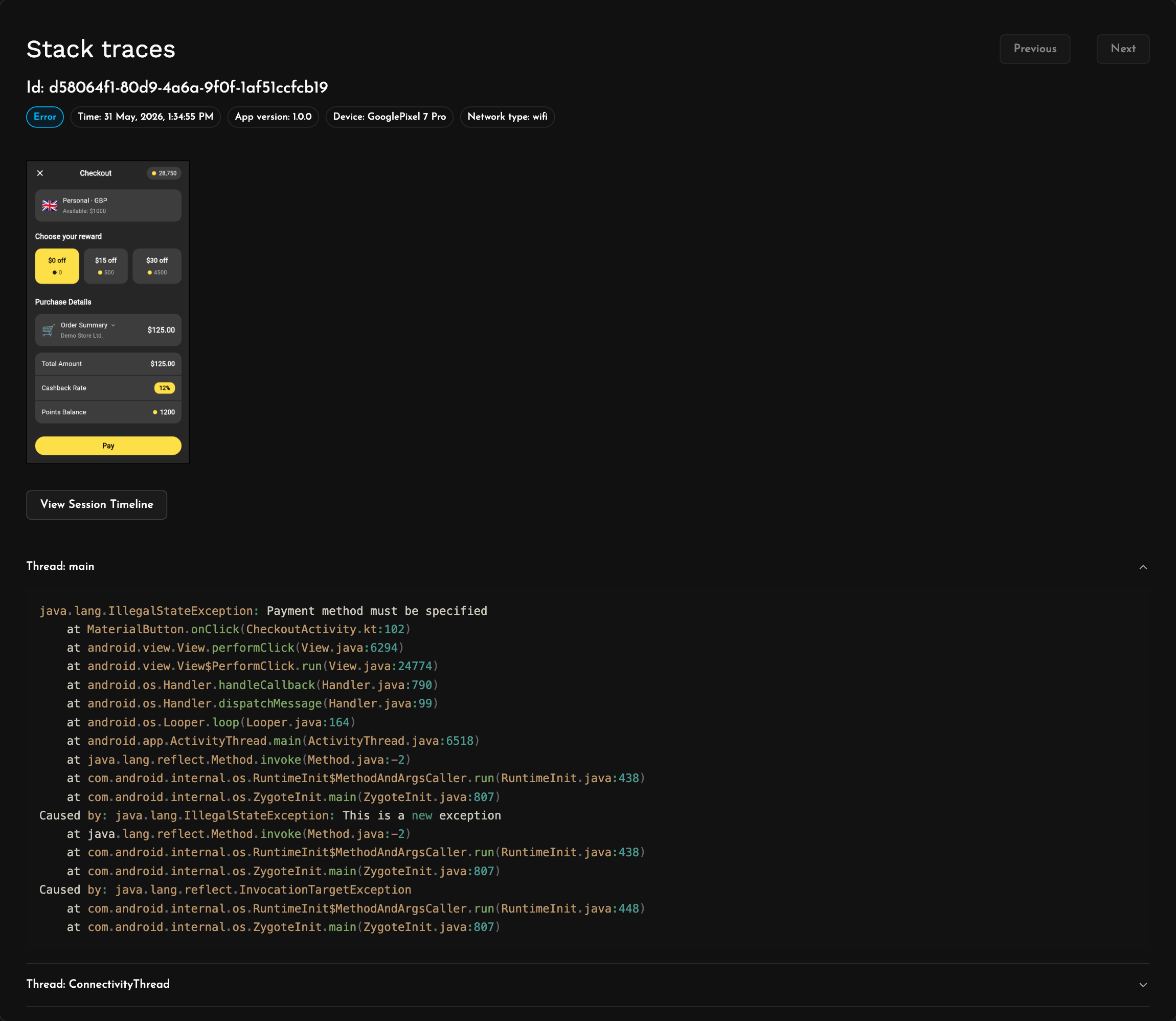The image size is (1176, 1021).
Task: Click the 'Payment method must be specified' line
Action: (263, 611)
